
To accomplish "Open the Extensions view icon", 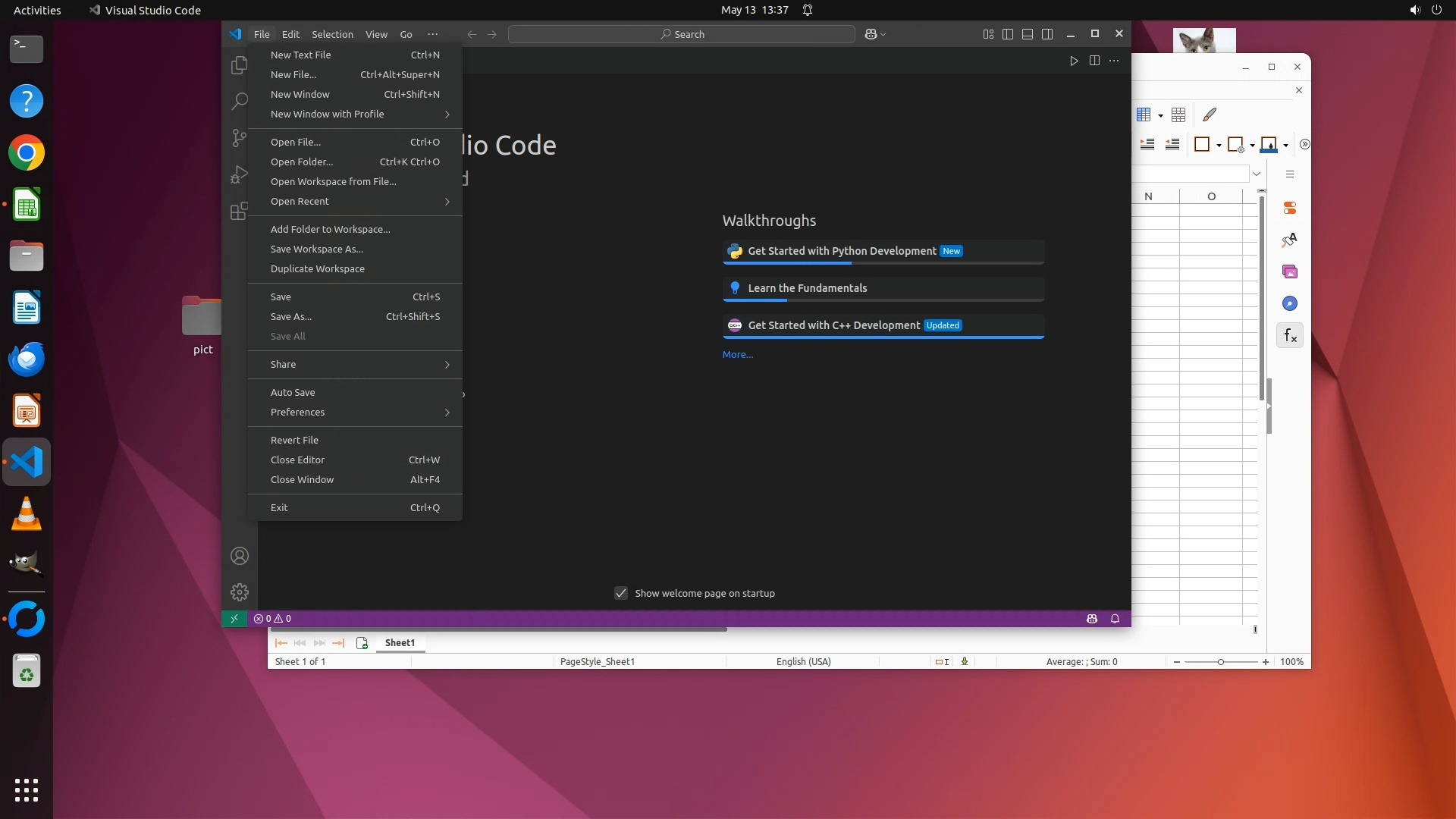I will click(x=239, y=211).
